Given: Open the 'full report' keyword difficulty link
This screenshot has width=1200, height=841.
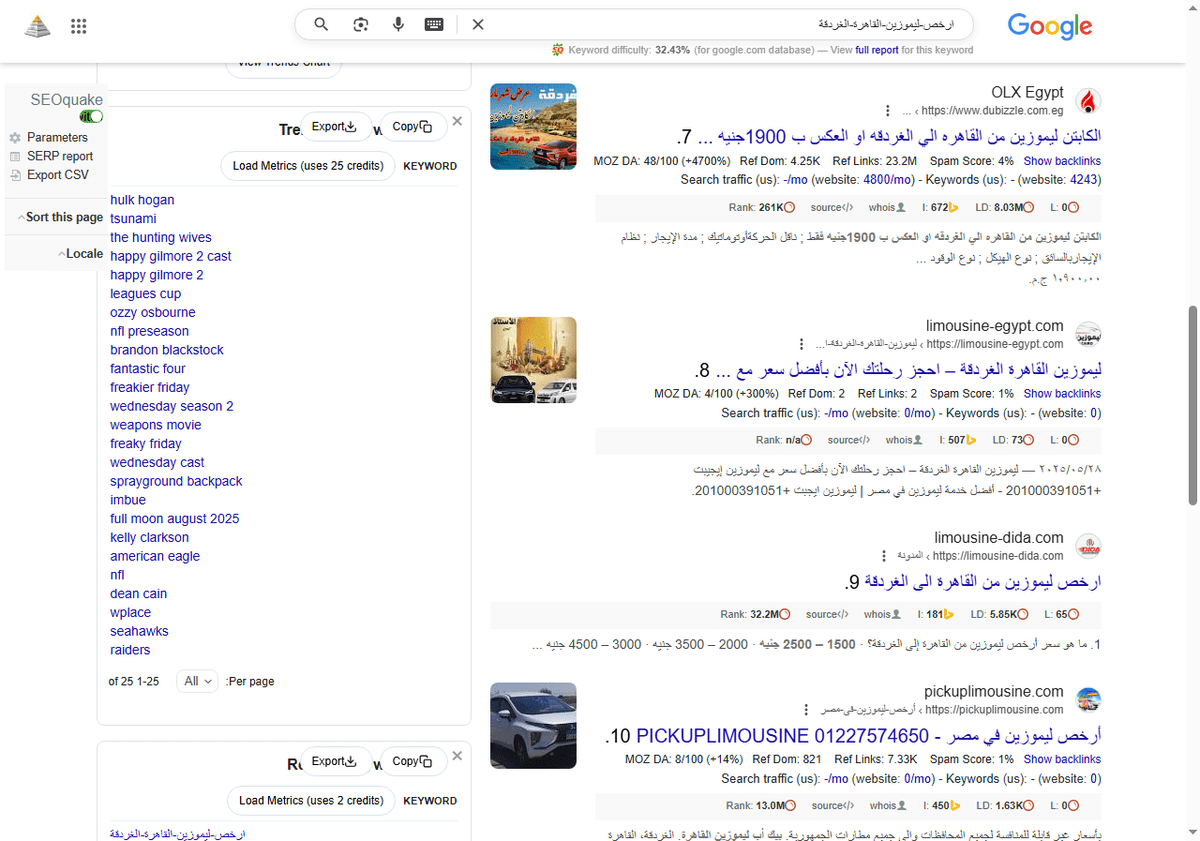Looking at the screenshot, I should (875, 49).
